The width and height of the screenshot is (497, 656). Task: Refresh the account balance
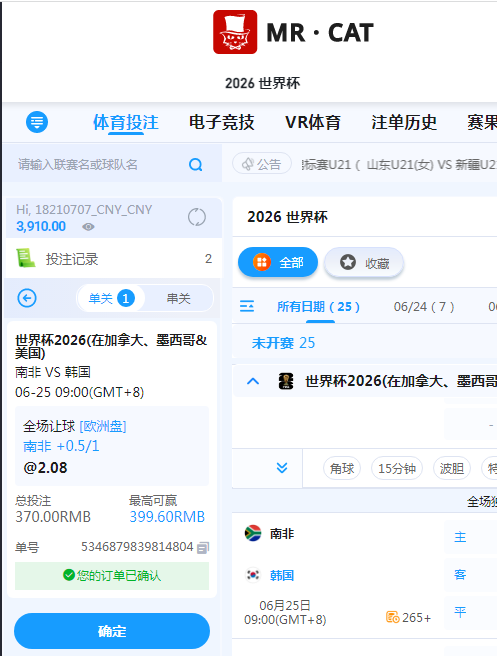tap(197, 217)
